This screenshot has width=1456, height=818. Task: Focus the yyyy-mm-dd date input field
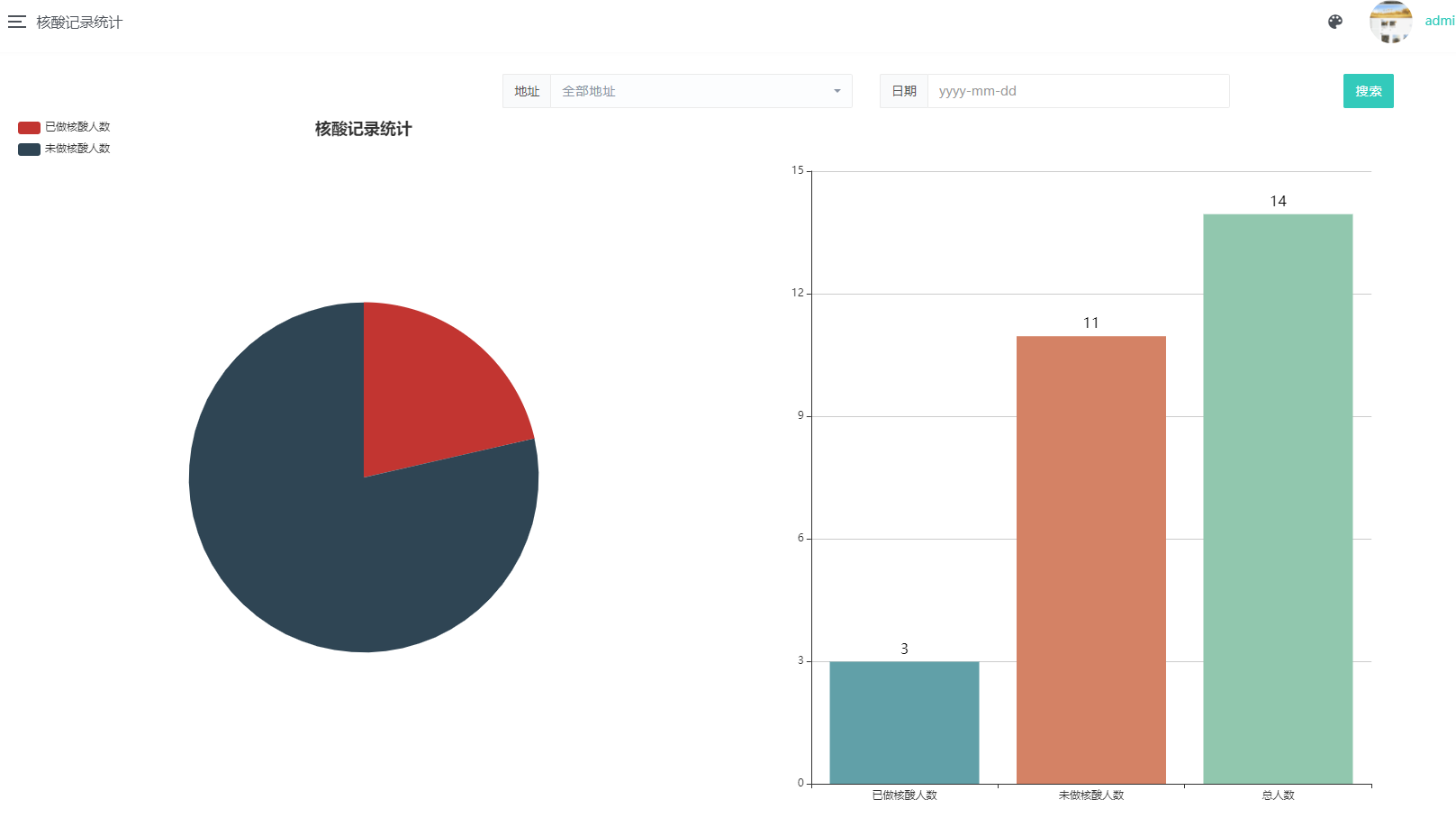(1078, 91)
